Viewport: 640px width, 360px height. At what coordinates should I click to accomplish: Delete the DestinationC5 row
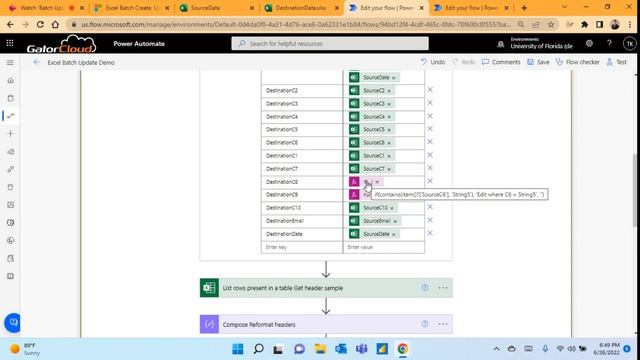click(430, 129)
